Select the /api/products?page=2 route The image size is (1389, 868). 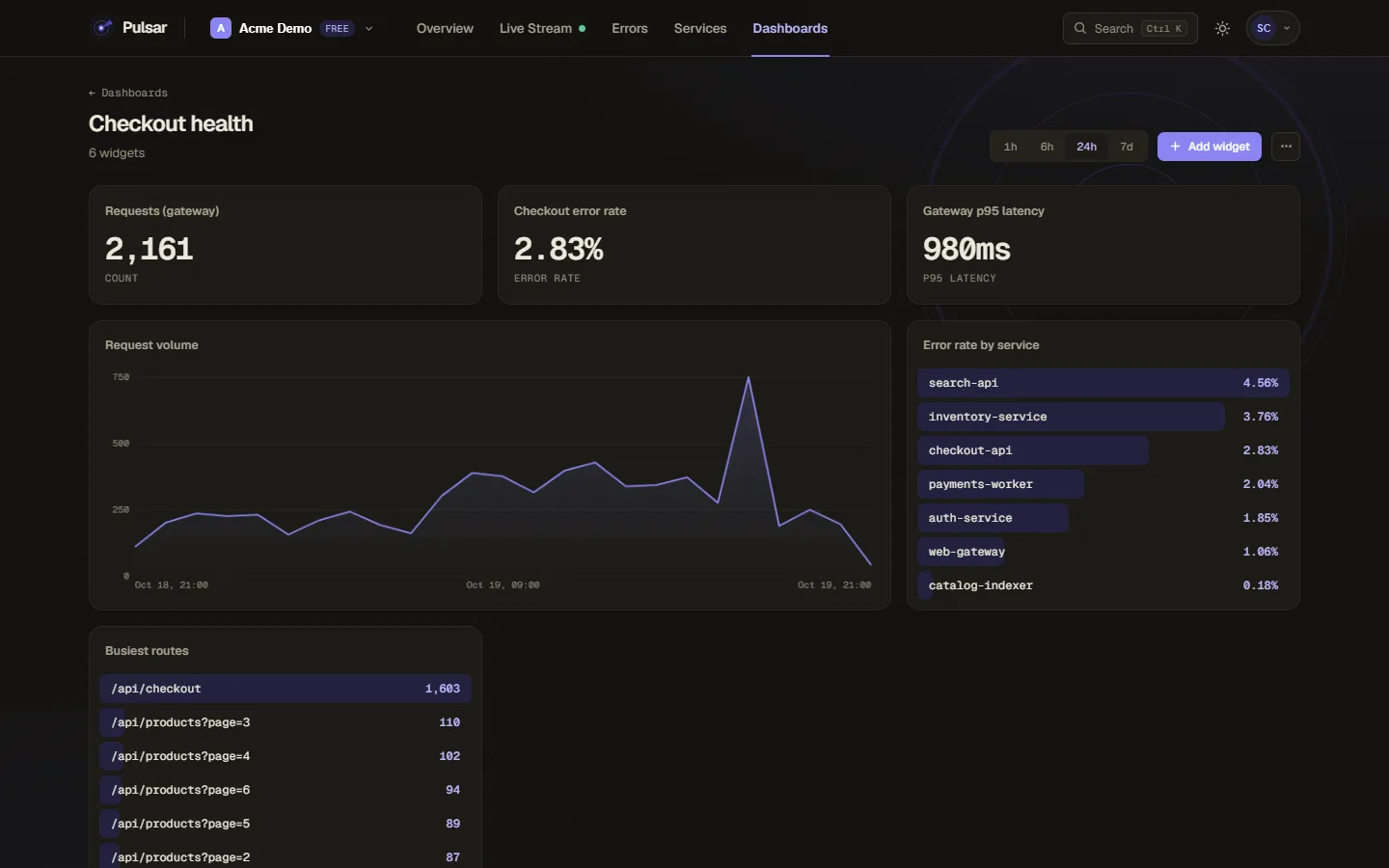(x=285, y=856)
